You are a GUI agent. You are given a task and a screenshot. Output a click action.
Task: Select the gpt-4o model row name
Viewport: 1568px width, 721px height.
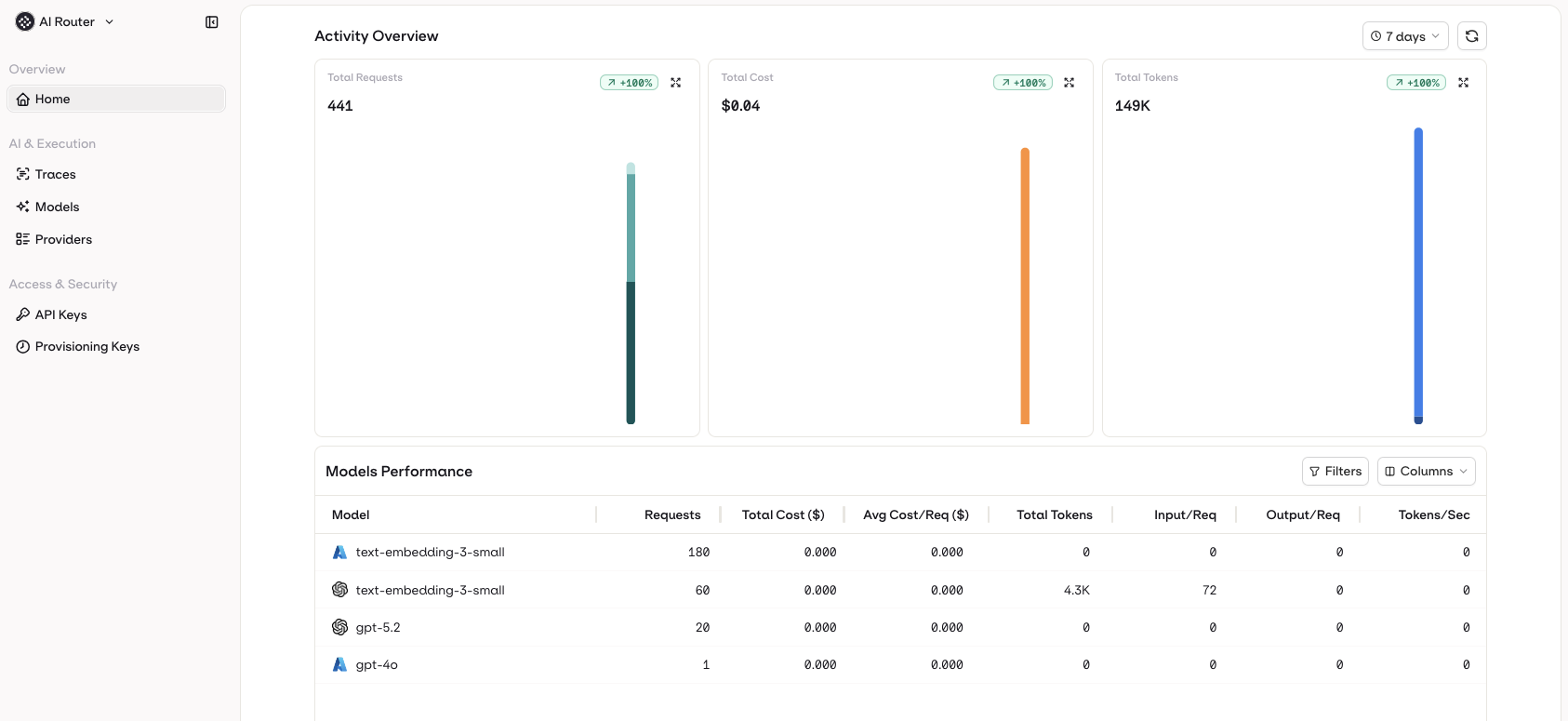(x=377, y=664)
